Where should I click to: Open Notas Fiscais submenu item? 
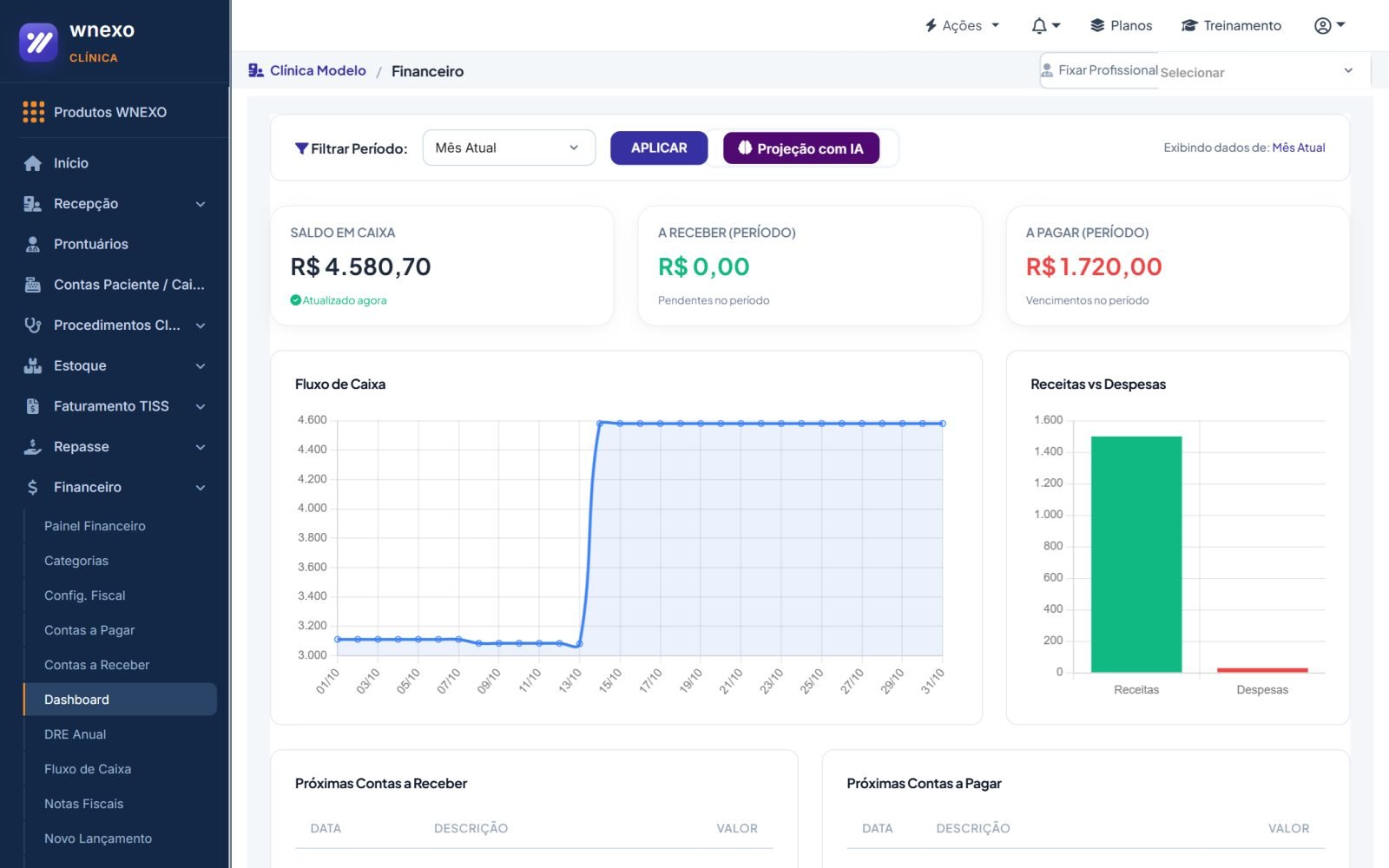pyautogui.click(x=84, y=804)
